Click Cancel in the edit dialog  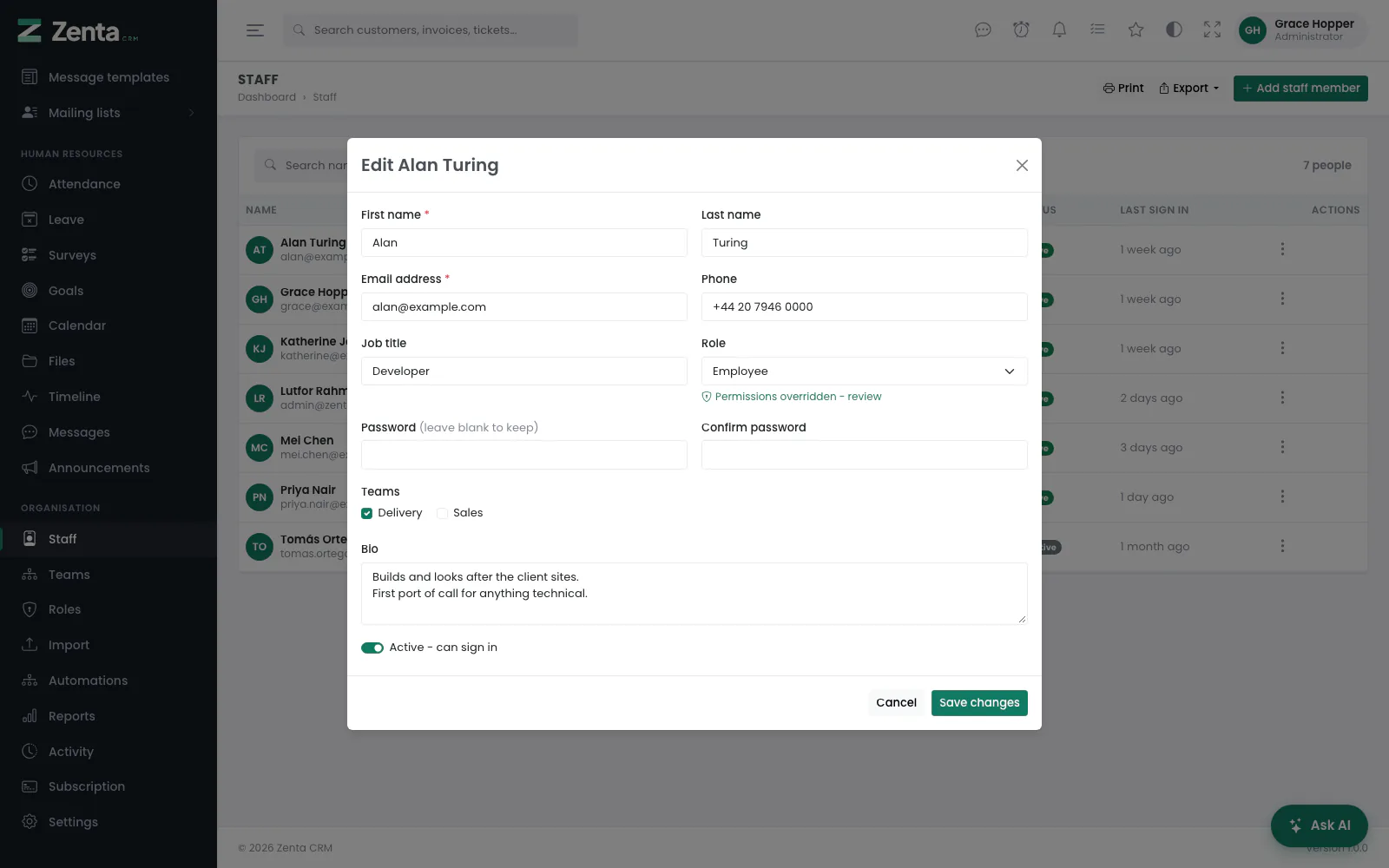(x=896, y=703)
